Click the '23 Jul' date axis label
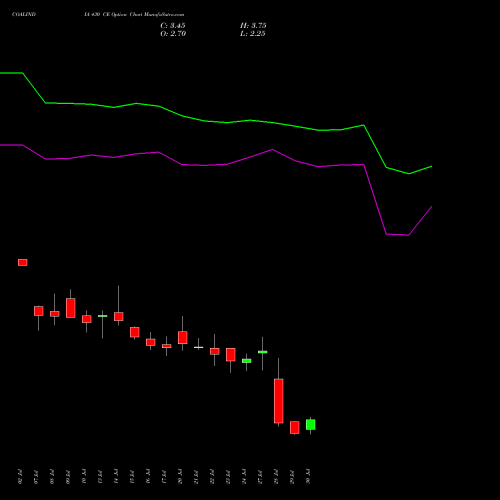500x500 pixels. (x=228, y=477)
